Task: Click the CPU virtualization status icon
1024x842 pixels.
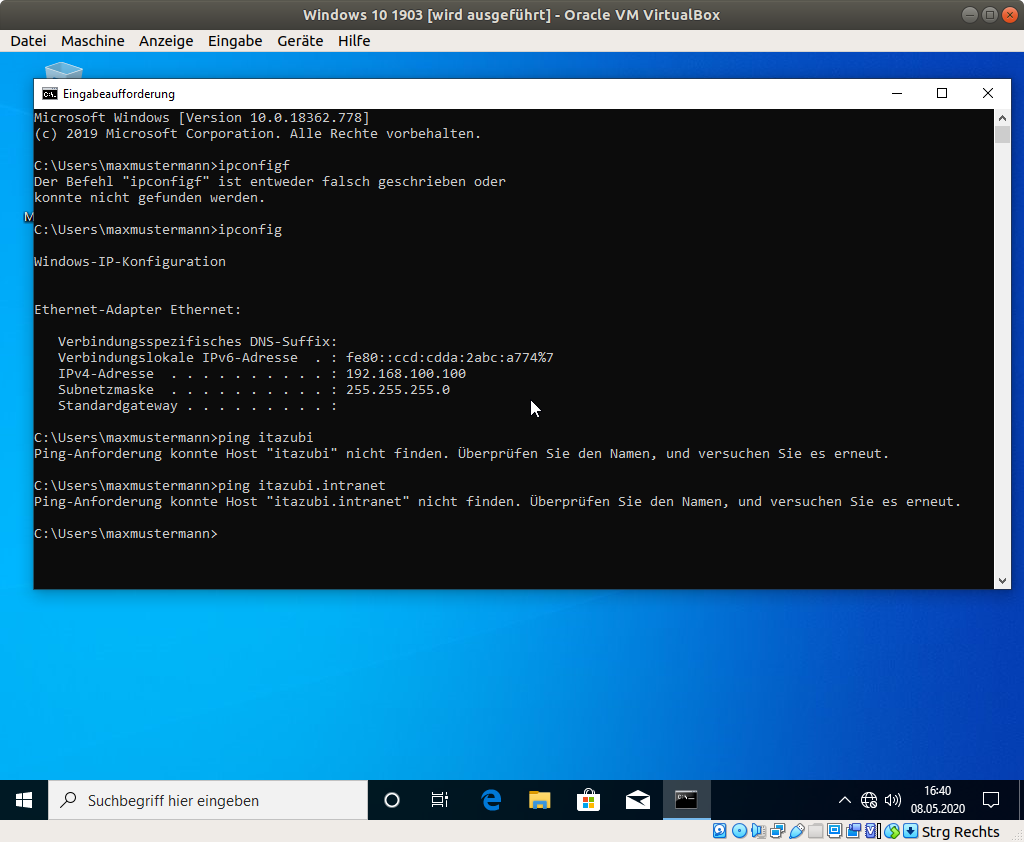Action: click(x=873, y=830)
